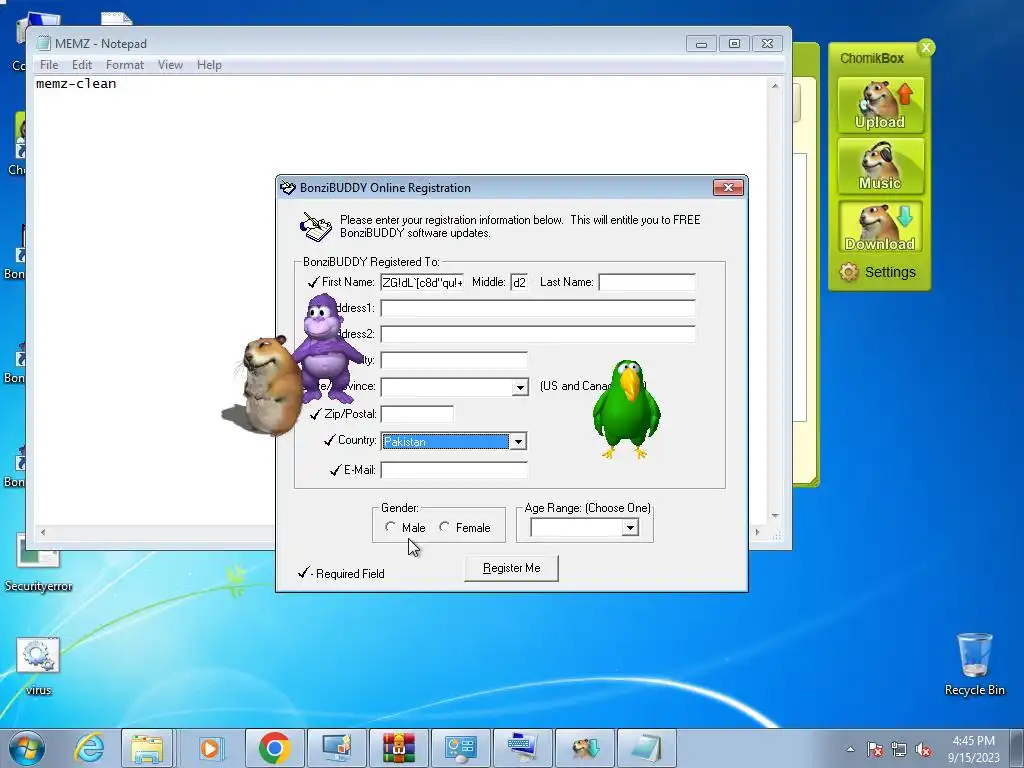Image resolution: width=1024 pixels, height=768 pixels.
Task: Click the Zip/Postal input field
Action: point(417,414)
